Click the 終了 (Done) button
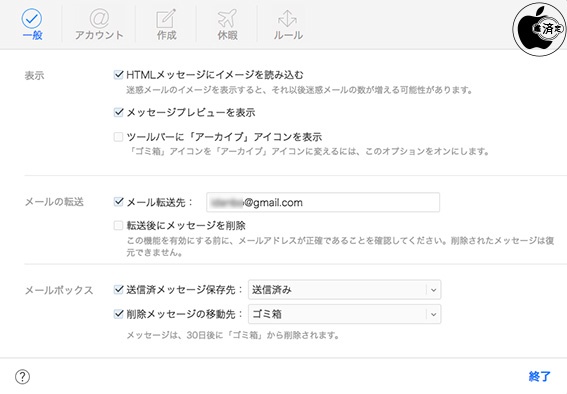567x394 pixels. [x=540, y=376]
